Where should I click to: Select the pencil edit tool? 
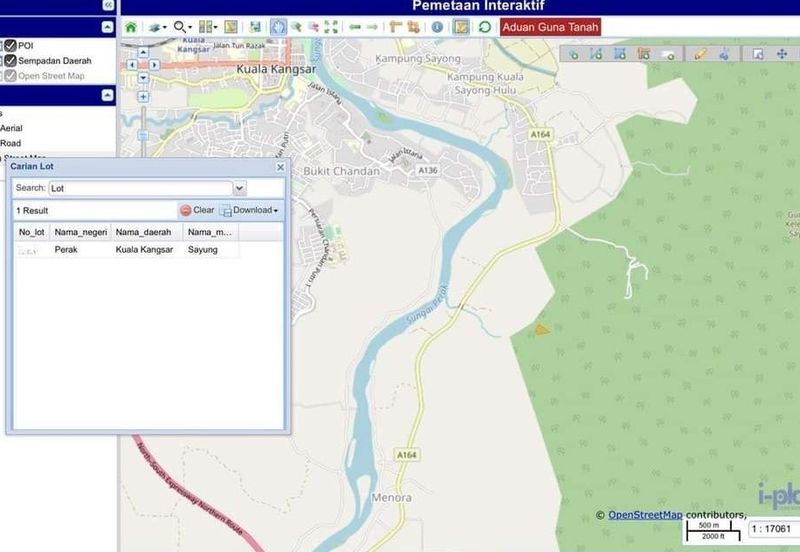click(700, 54)
